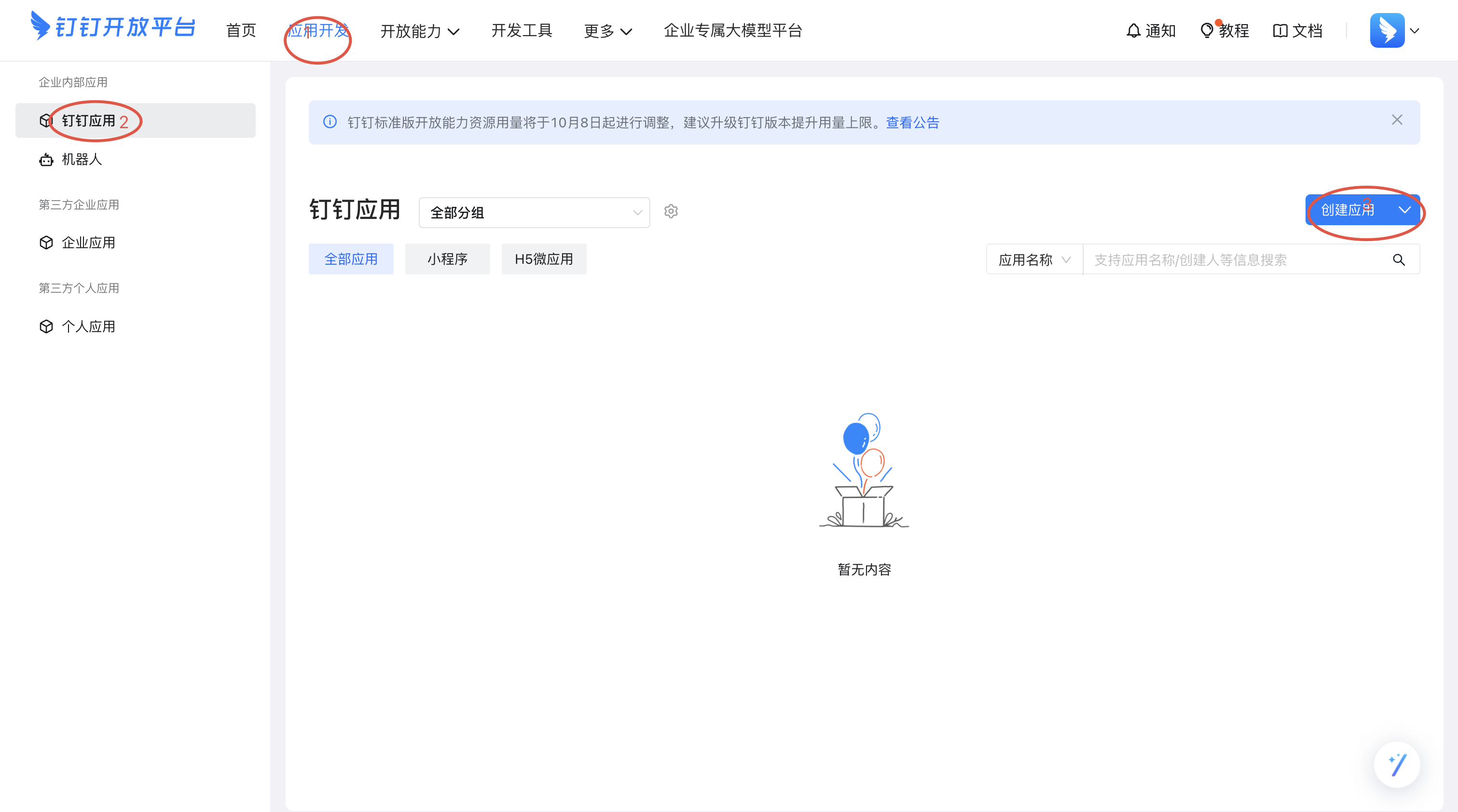Select 机器人 in the sidebar
The height and width of the screenshot is (812, 1458).
[82, 160]
